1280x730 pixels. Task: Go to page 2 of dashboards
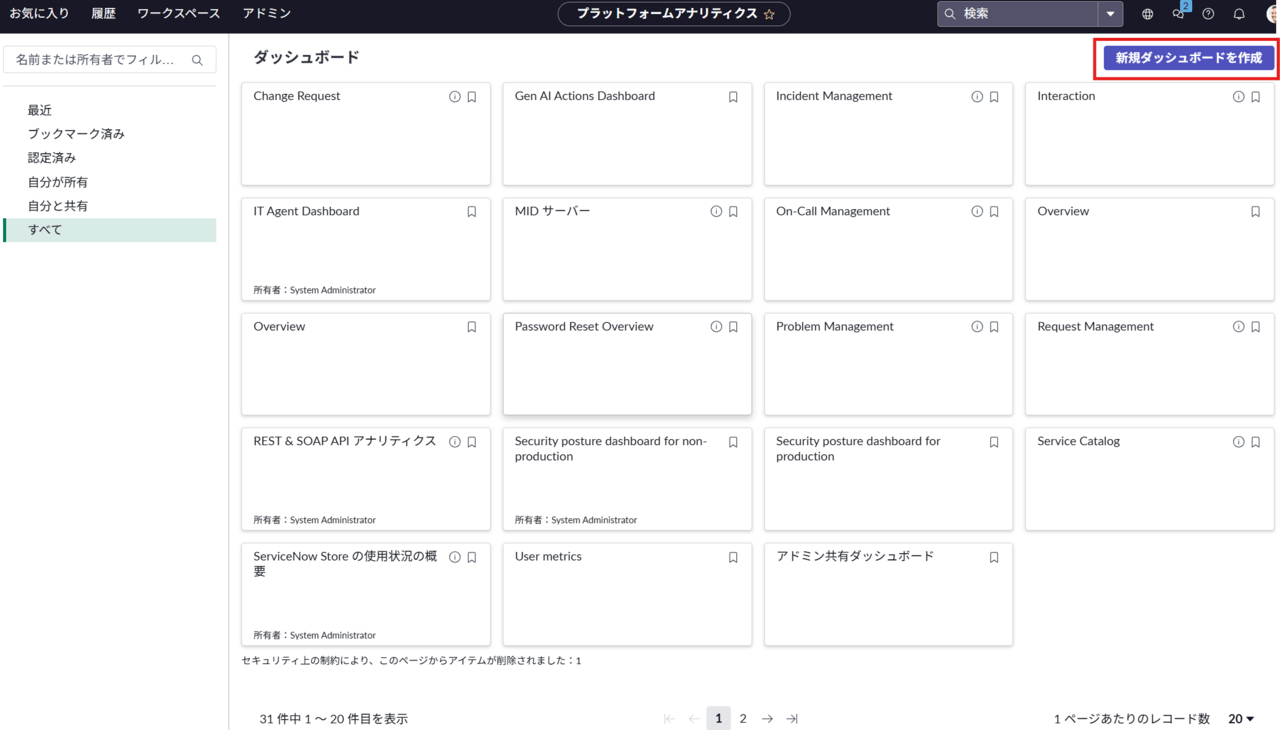[x=743, y=719]
